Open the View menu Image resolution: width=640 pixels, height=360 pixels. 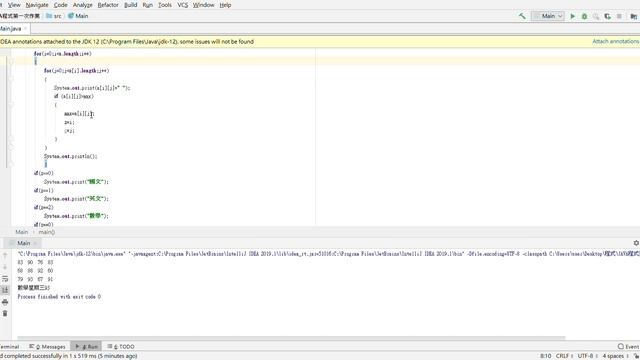coord(14,5)
